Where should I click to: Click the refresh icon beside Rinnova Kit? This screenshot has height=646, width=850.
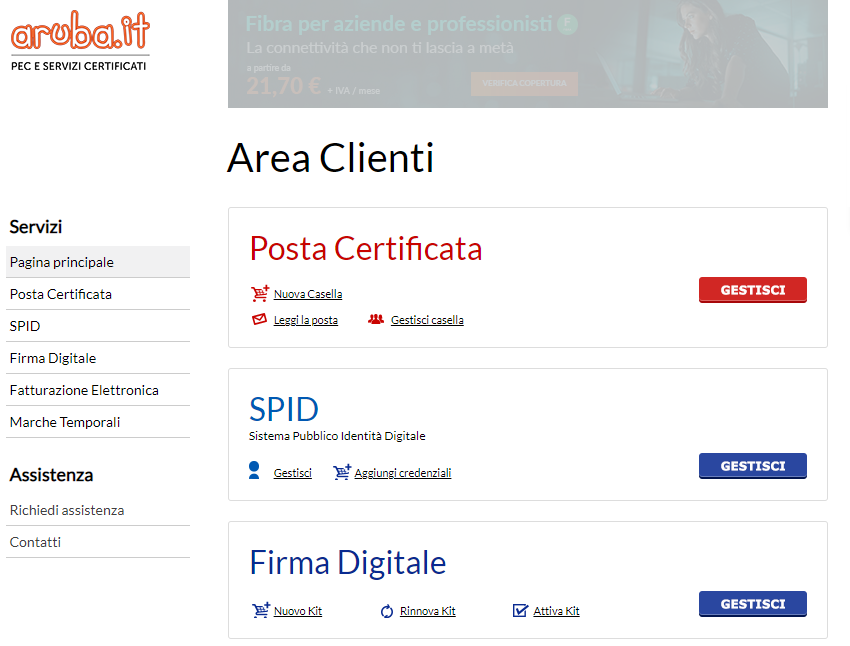tap(387, 611)
